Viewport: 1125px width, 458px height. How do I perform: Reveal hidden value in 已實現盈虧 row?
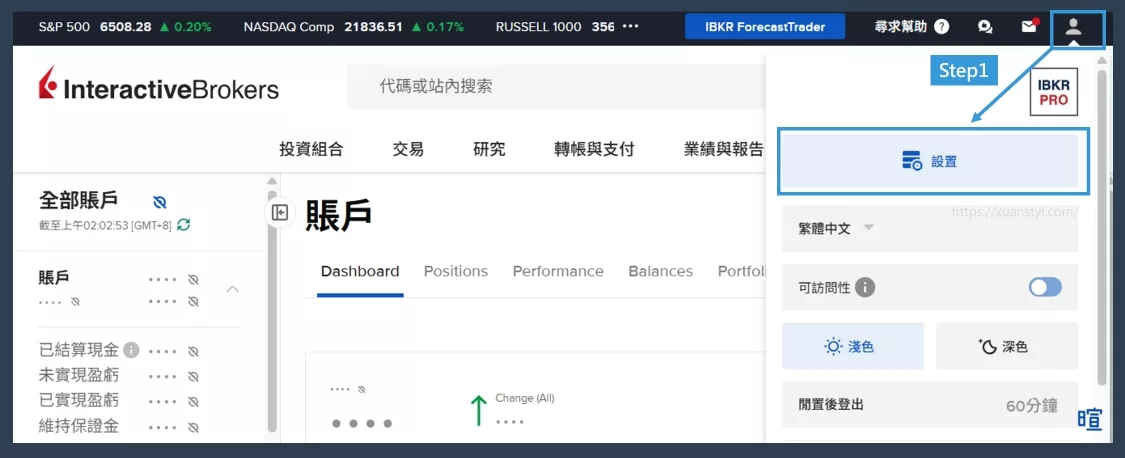[193, 401]
